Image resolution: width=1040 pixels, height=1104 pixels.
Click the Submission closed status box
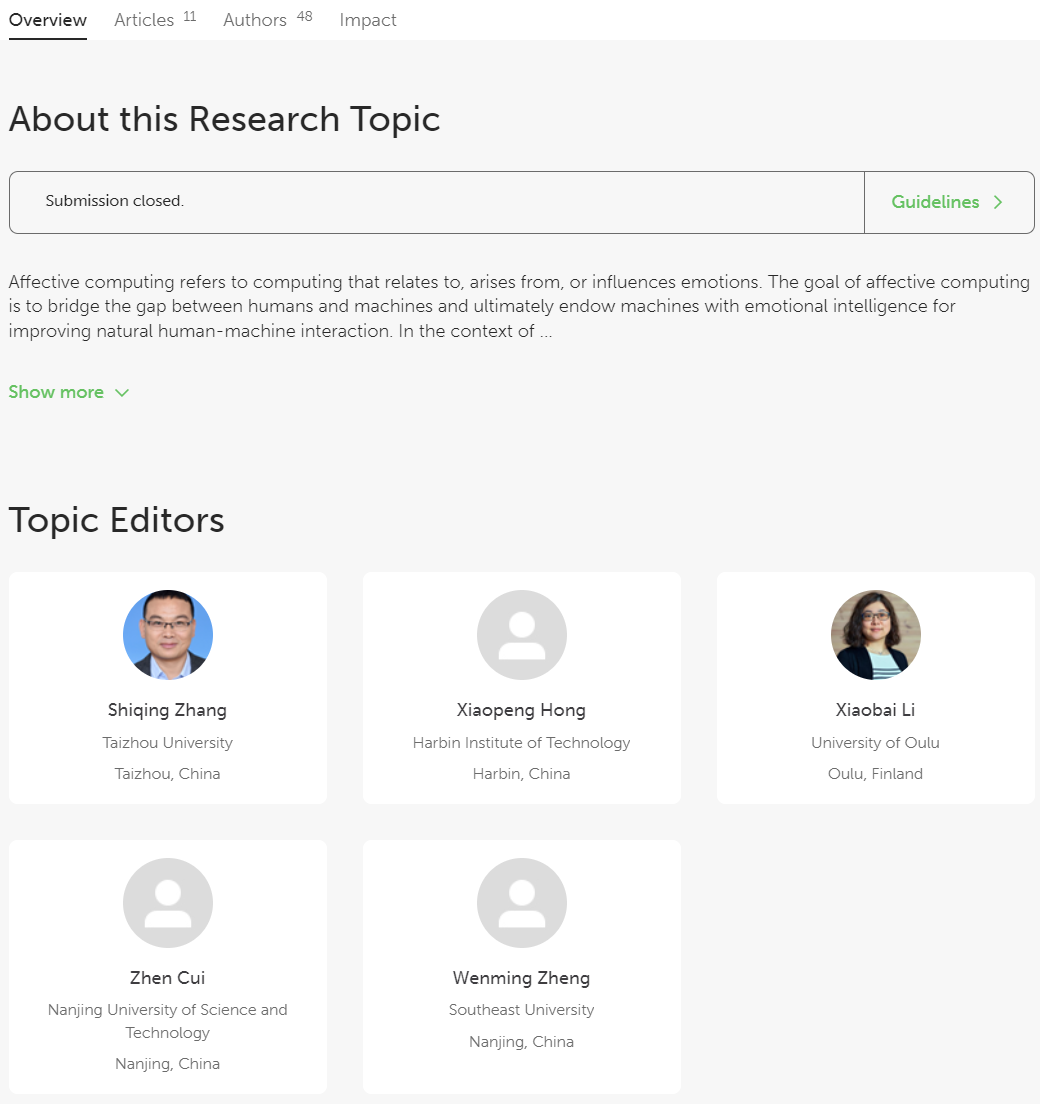436,202
